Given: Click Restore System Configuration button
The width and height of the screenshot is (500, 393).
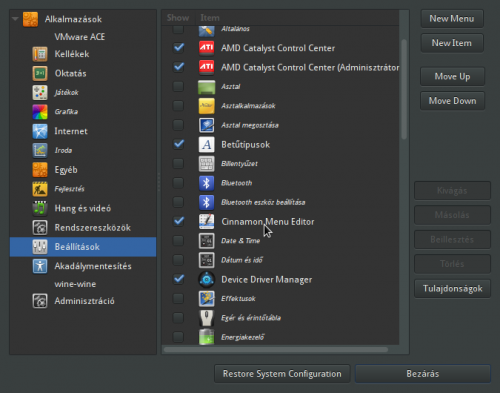Looking at the screenshot, I should point(282,374).
